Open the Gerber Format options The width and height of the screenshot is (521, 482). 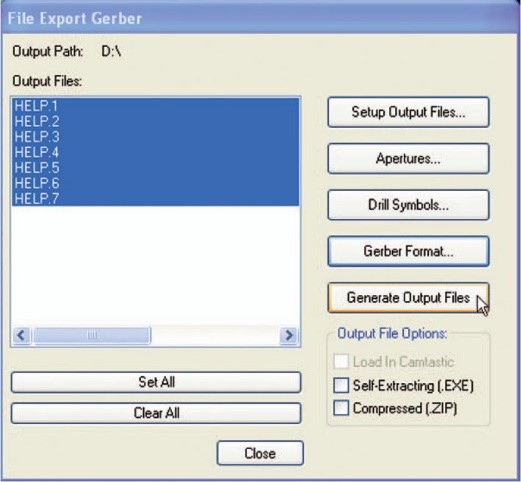[408, 251]
